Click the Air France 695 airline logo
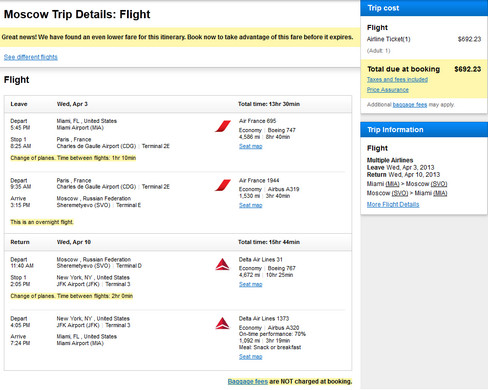488x390 pixels. (223, 126)
